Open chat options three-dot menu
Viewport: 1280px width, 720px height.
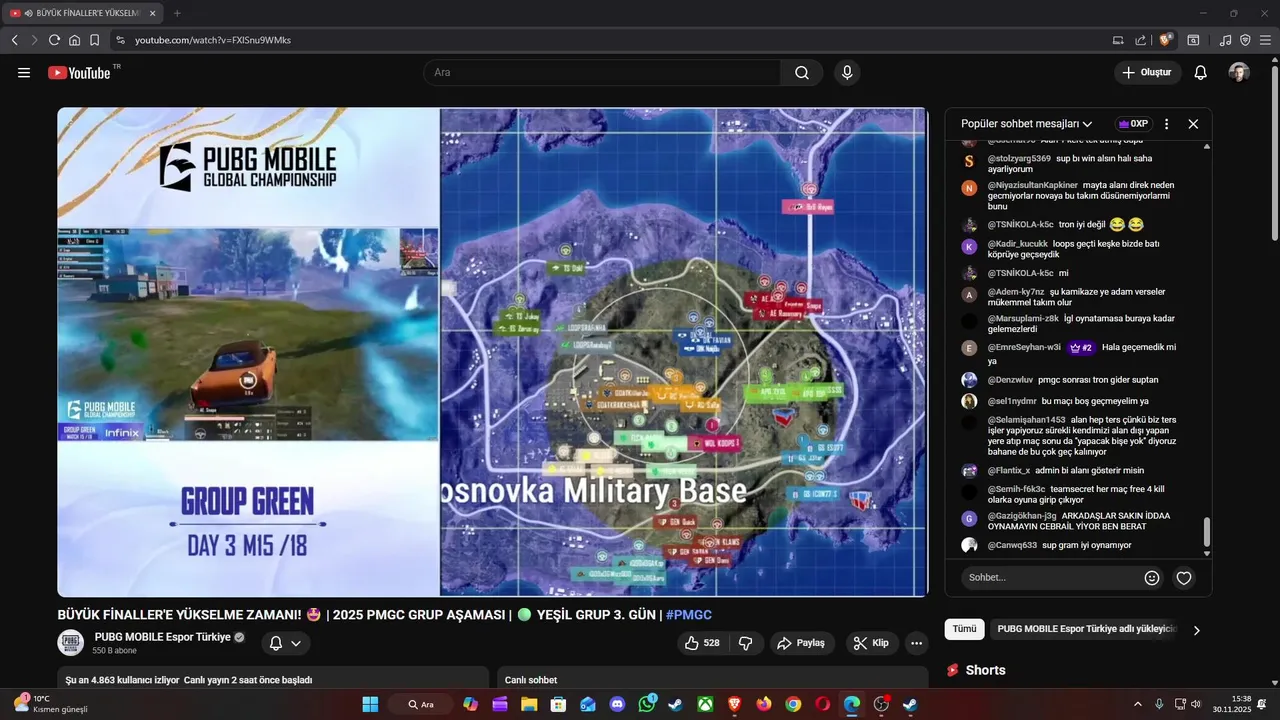pyautogui.click(x=1166, y=124)
